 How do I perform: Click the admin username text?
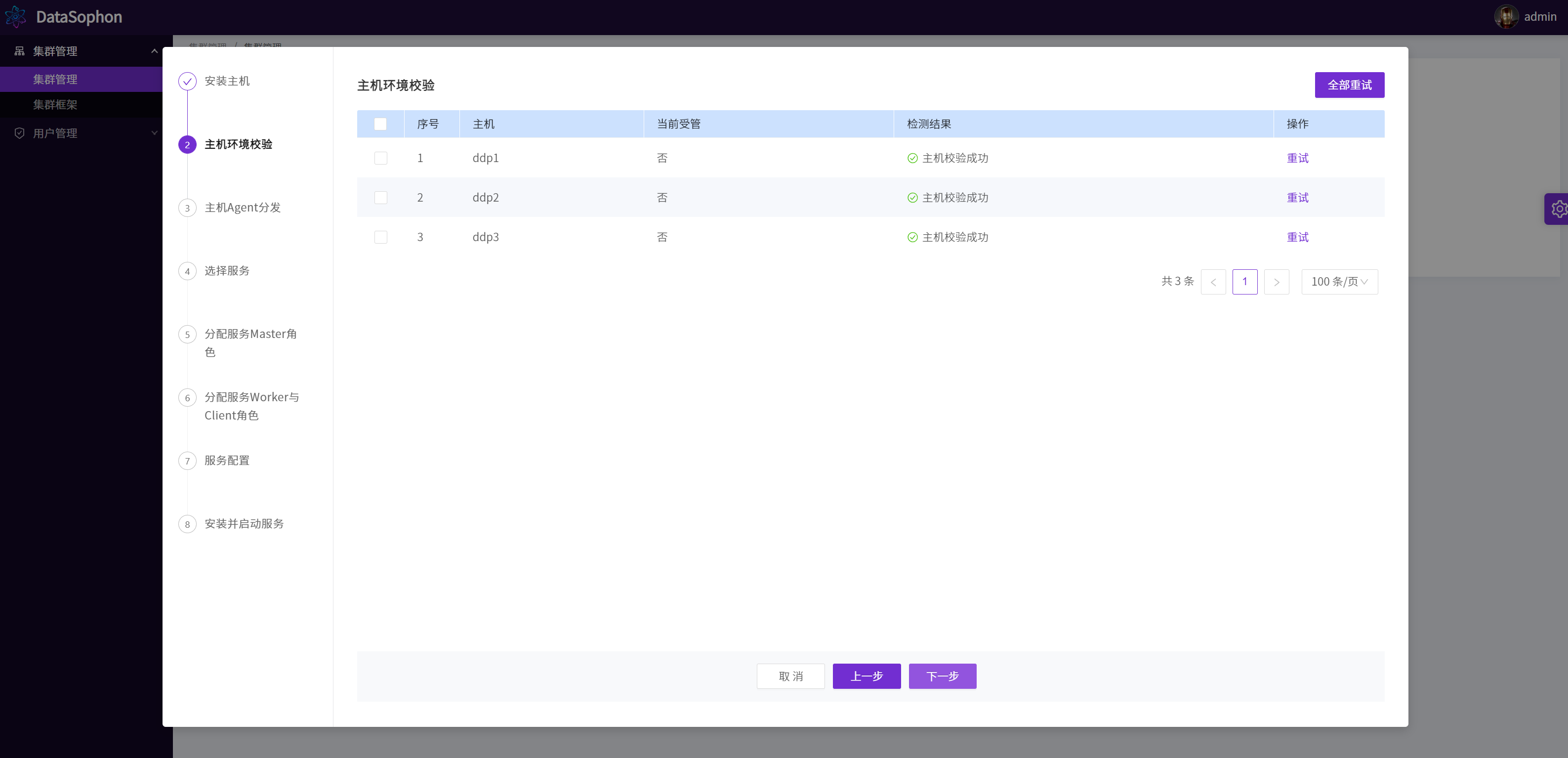pos(1540,17)
